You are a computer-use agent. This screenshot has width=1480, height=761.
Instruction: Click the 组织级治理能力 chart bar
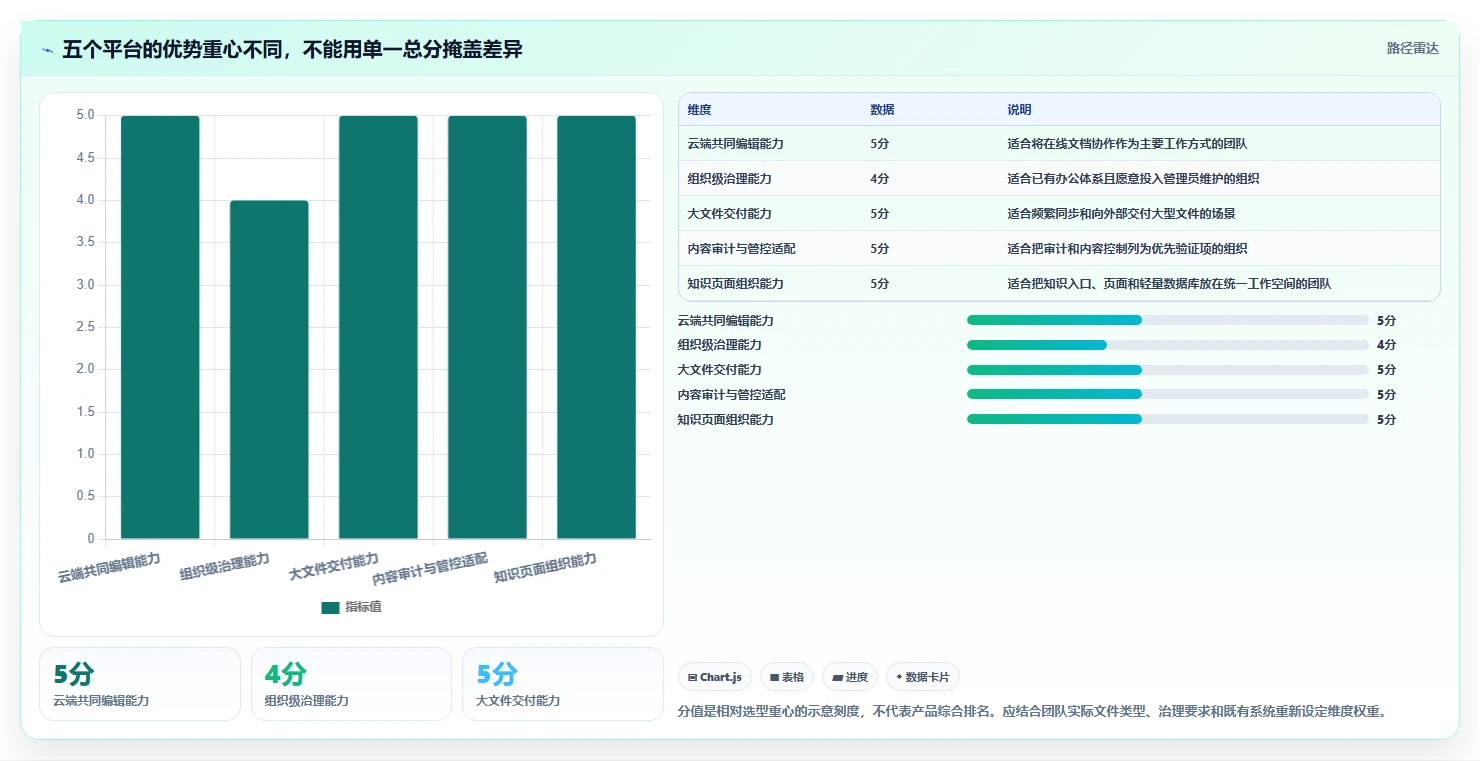click(x=269, y=370)
